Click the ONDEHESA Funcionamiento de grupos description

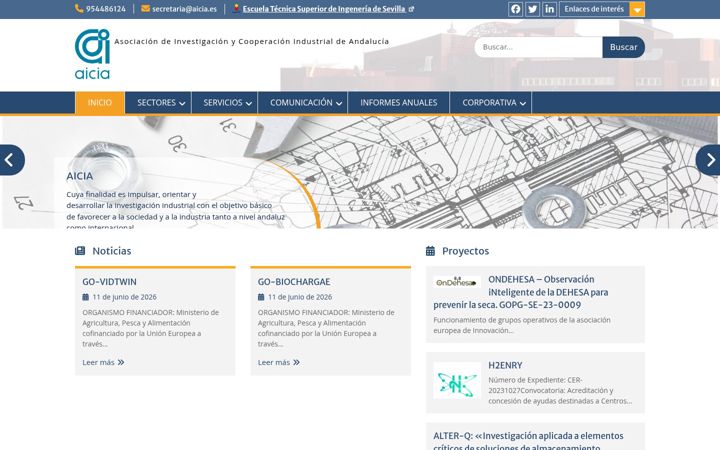pyautogui.click(x=522, y=325)
